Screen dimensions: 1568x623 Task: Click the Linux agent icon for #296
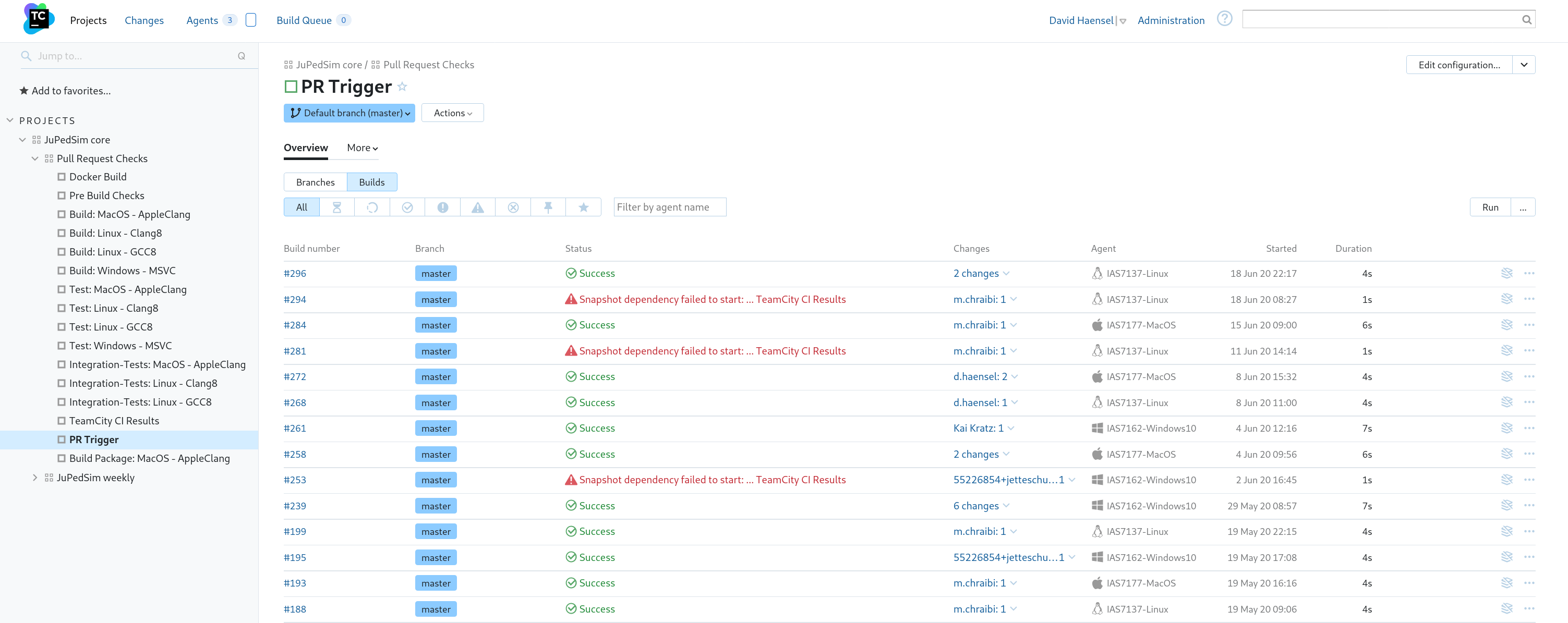click(x=1097, y=273)
